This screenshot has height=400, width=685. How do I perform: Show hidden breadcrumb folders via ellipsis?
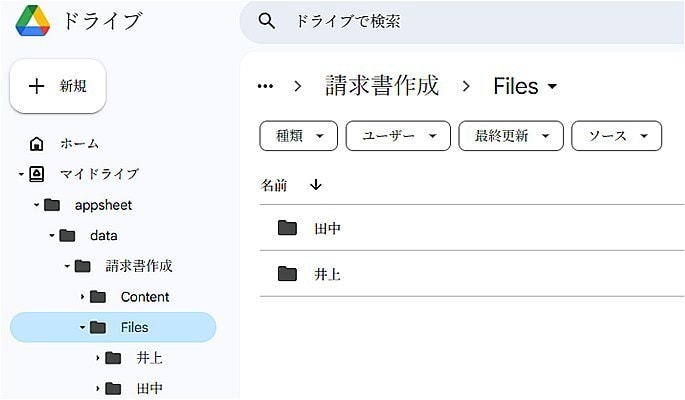click(x=265, y=86)
